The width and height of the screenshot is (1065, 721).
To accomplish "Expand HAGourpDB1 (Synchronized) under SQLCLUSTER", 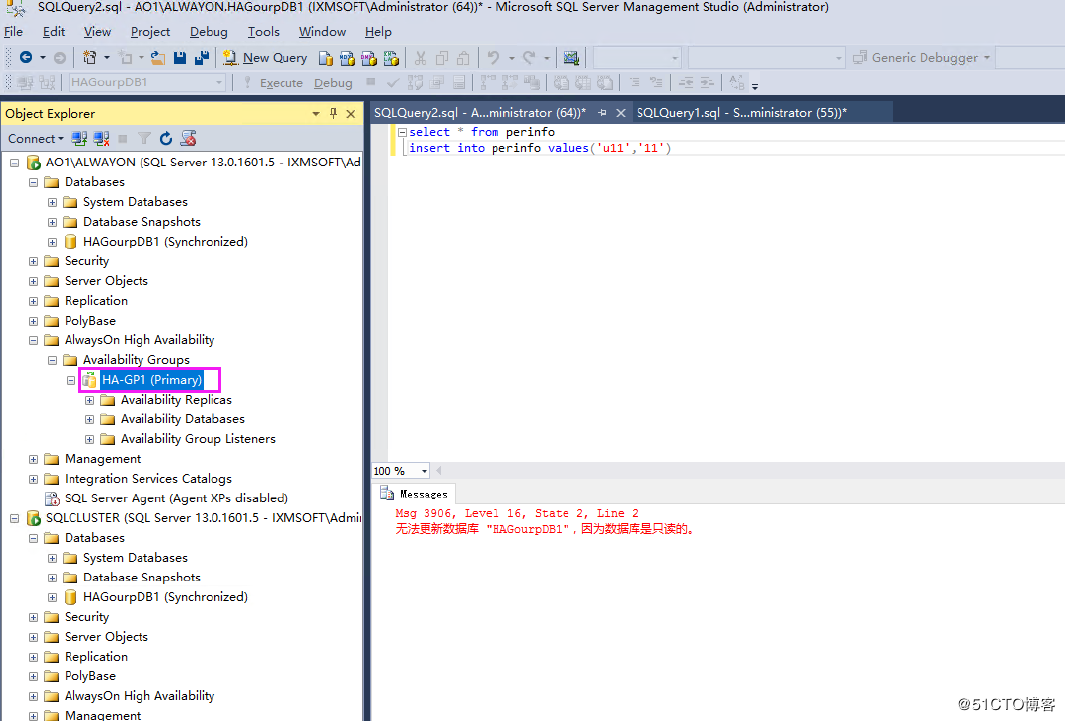I will 52,597.
